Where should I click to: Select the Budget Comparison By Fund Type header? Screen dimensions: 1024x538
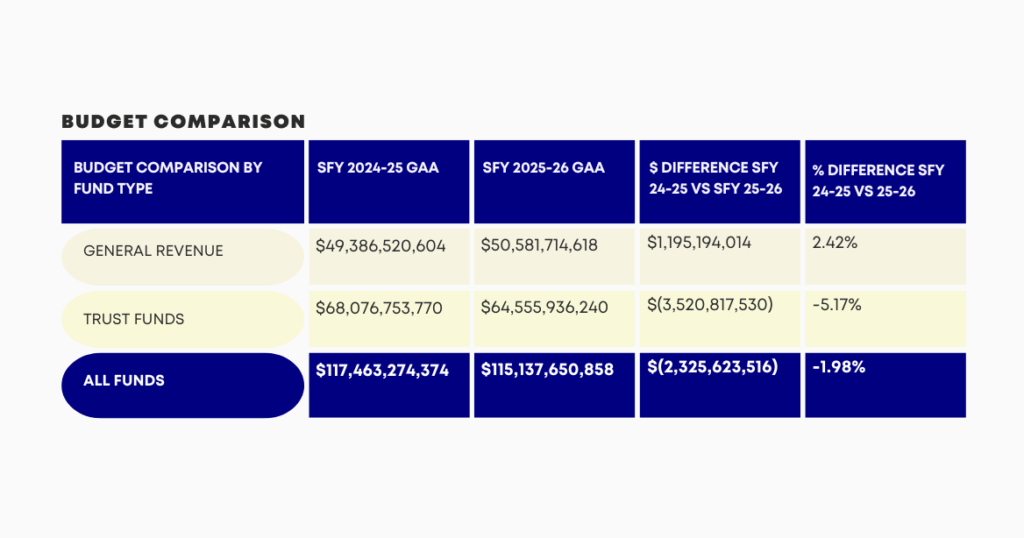(183, 182)
